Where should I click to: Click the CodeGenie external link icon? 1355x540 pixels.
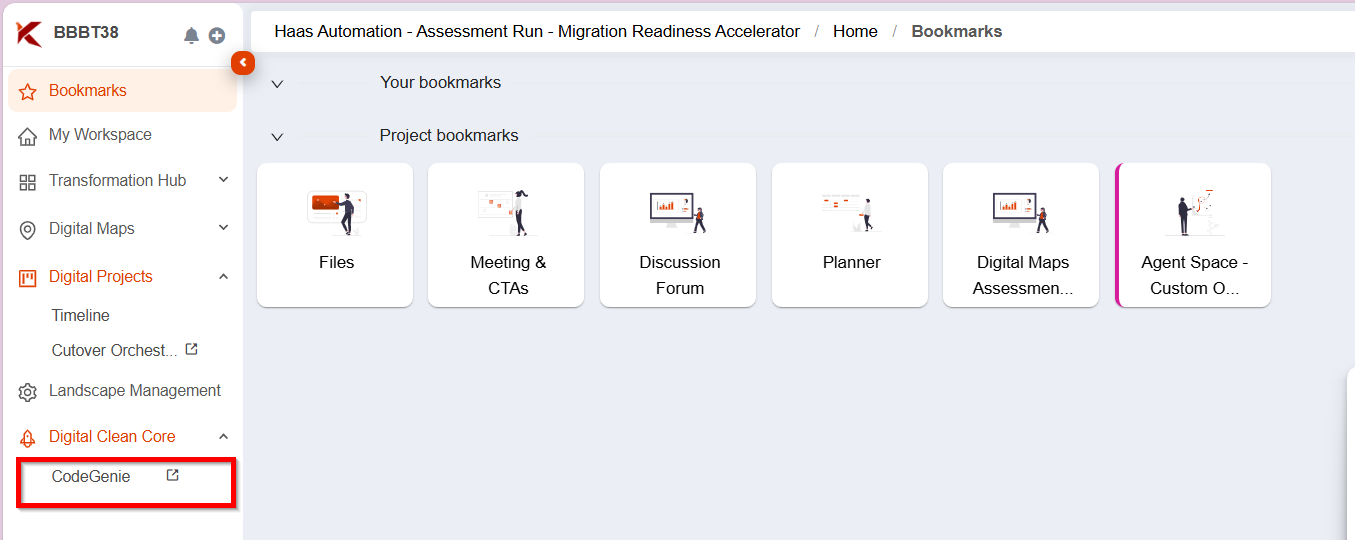[x=172, y=476]
